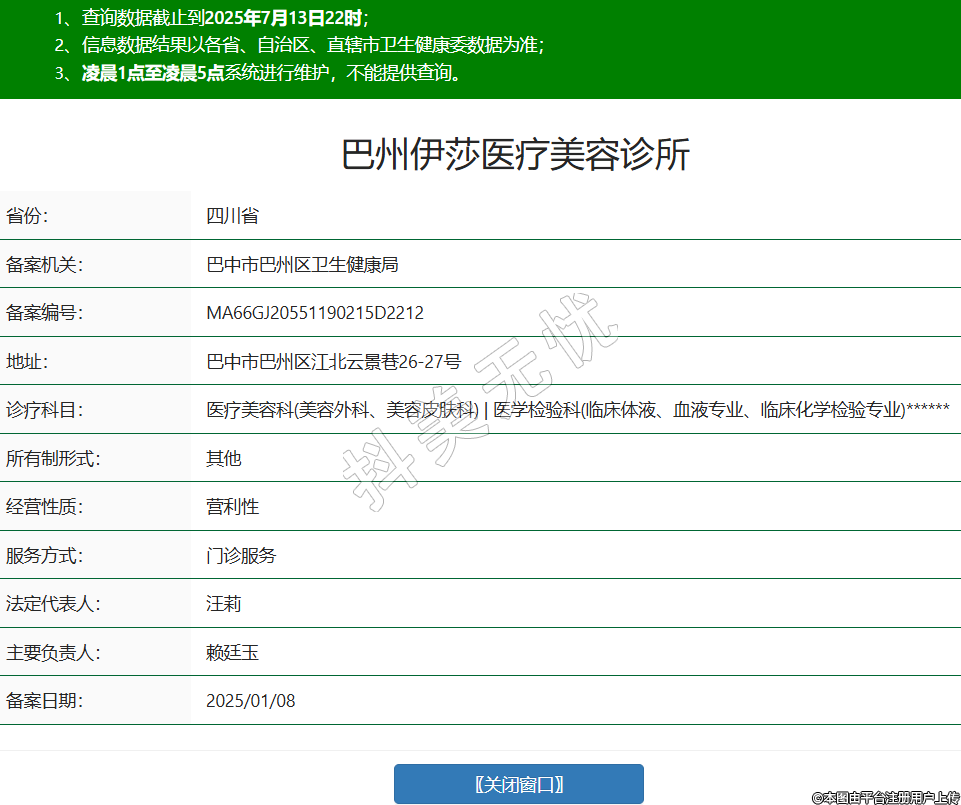Viewport: 961px width, 805px height.
Task: Select the record number MA66GJ20551190215D2212
Action: click(x=315, y=313)
